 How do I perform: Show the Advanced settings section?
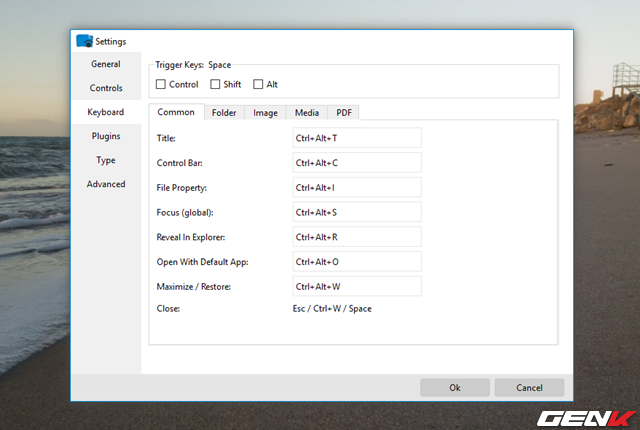coord(106,184)
